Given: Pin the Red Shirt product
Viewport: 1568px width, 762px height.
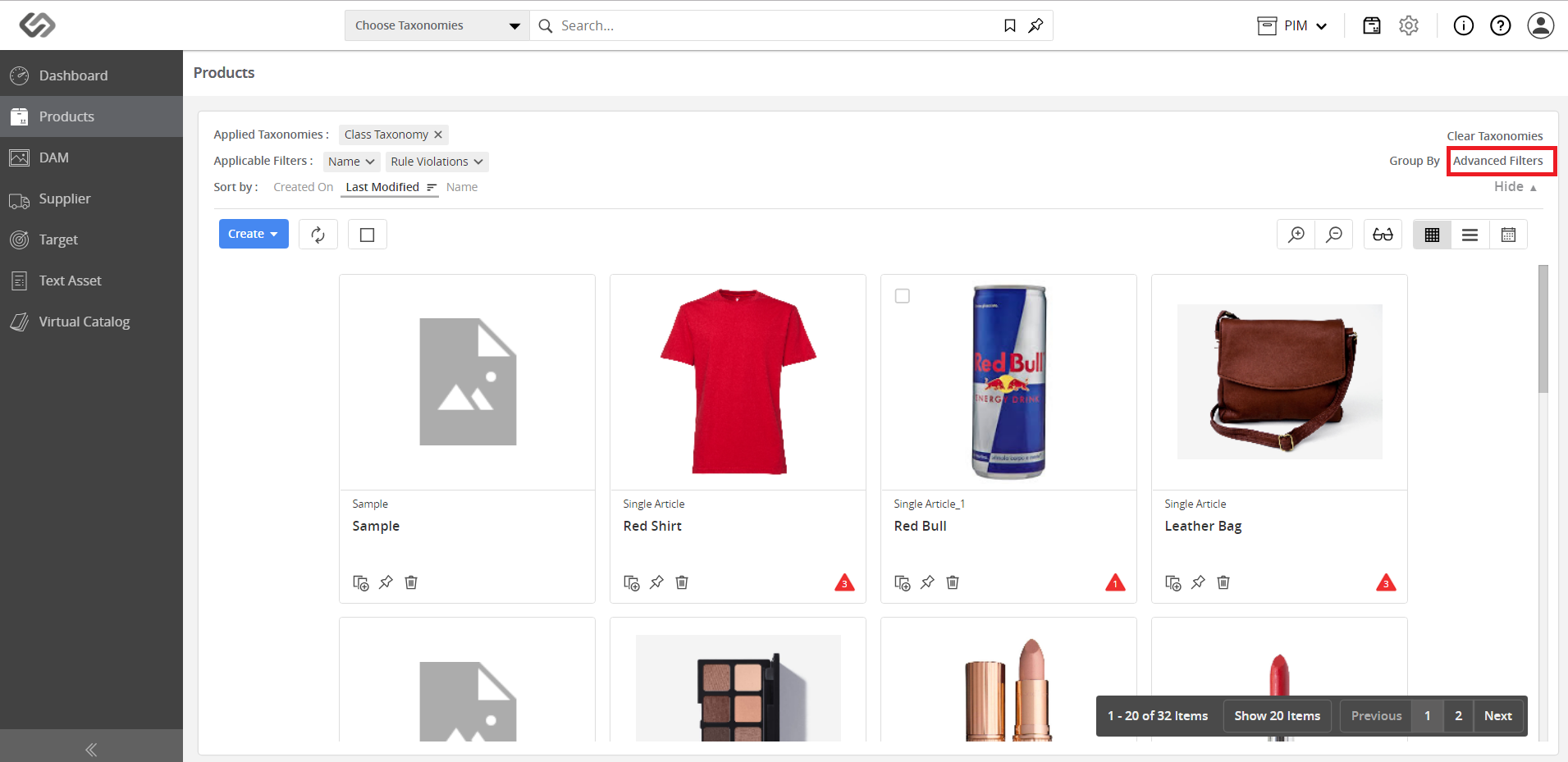Looking at the screenshot, I should click(656, 582).
